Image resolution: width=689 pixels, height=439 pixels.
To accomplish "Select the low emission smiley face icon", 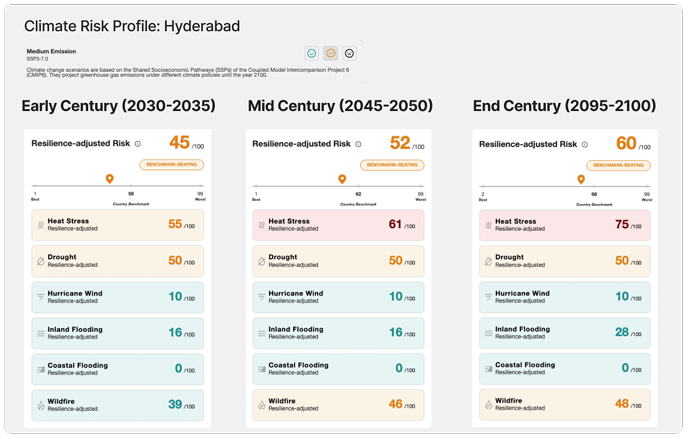I will [312, 53].
